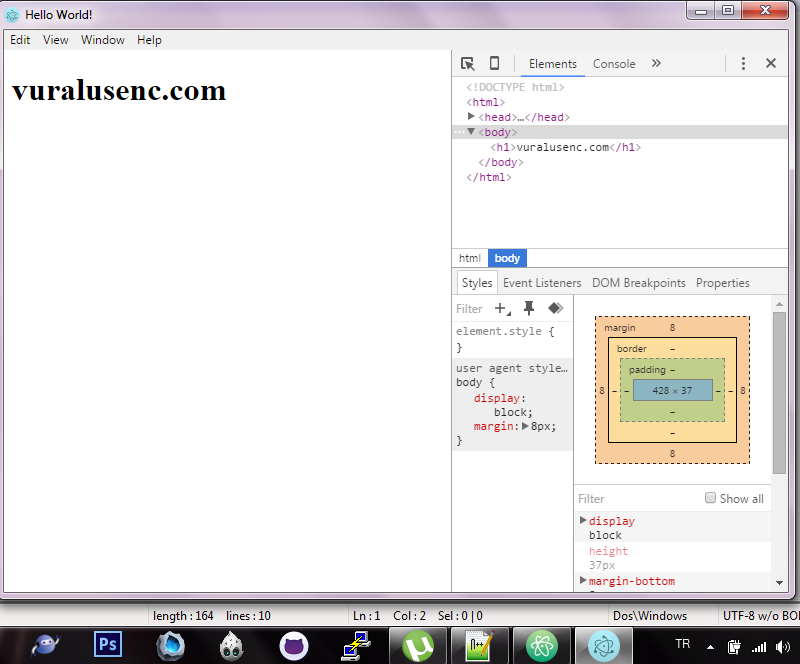Open Photoshop from the taskbar

[x=108, y=645]
